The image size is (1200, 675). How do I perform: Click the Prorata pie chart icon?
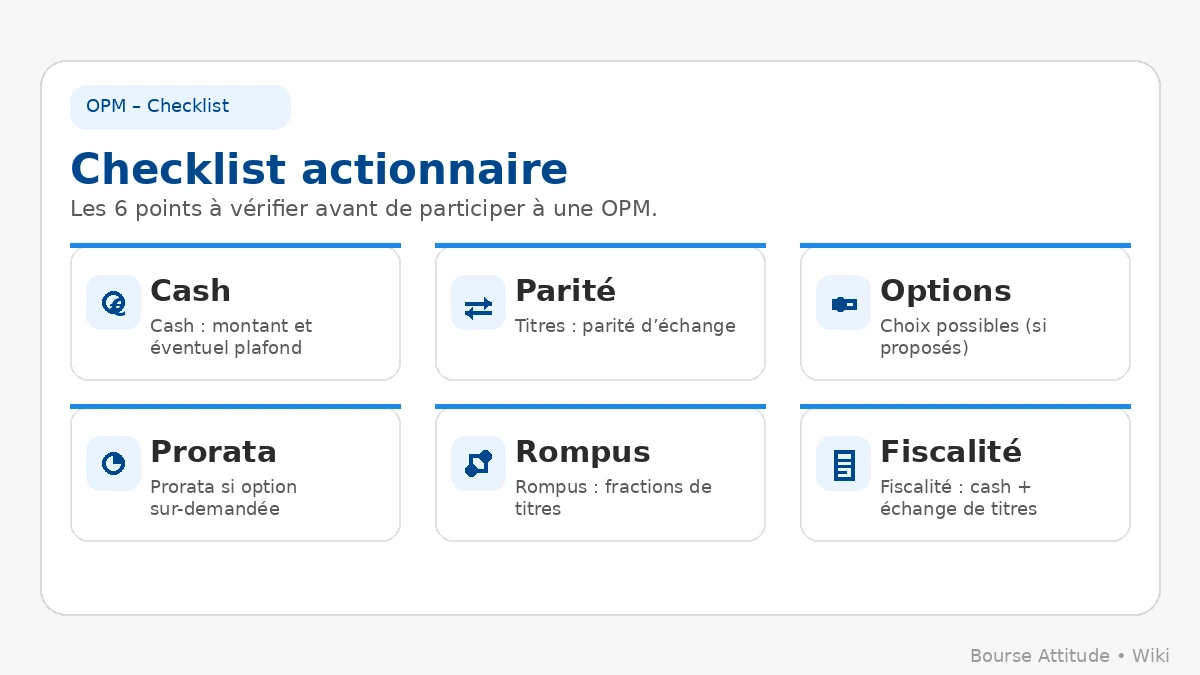[x=113, y=464]
